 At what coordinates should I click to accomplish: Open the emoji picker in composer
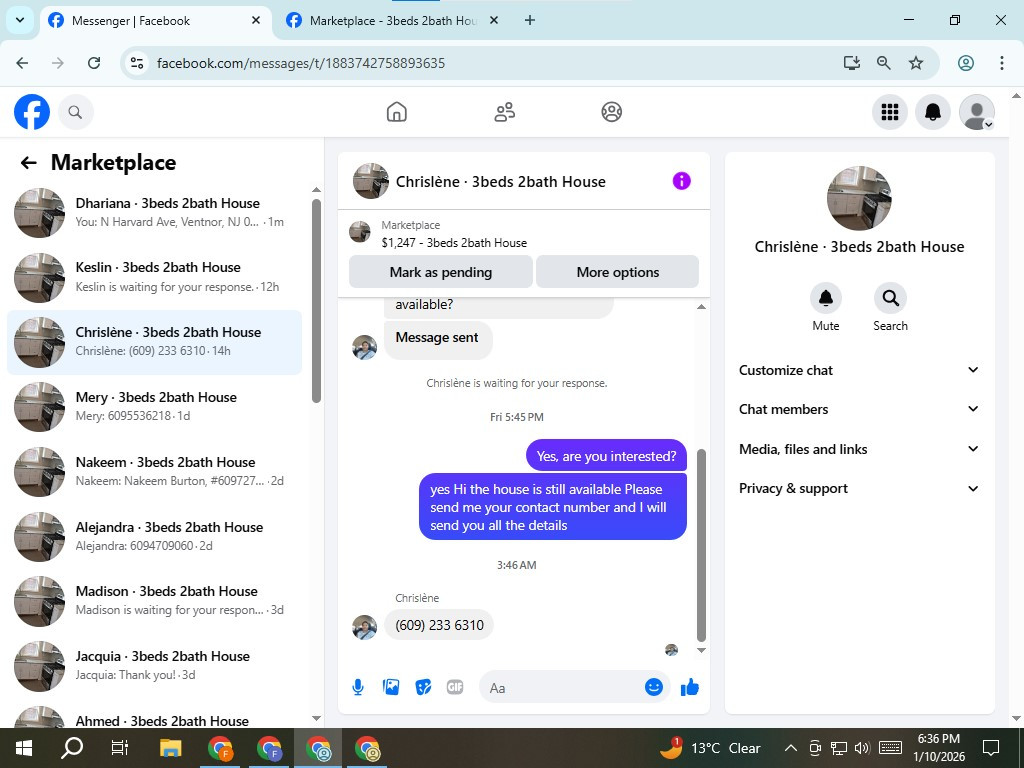point(654,687)
